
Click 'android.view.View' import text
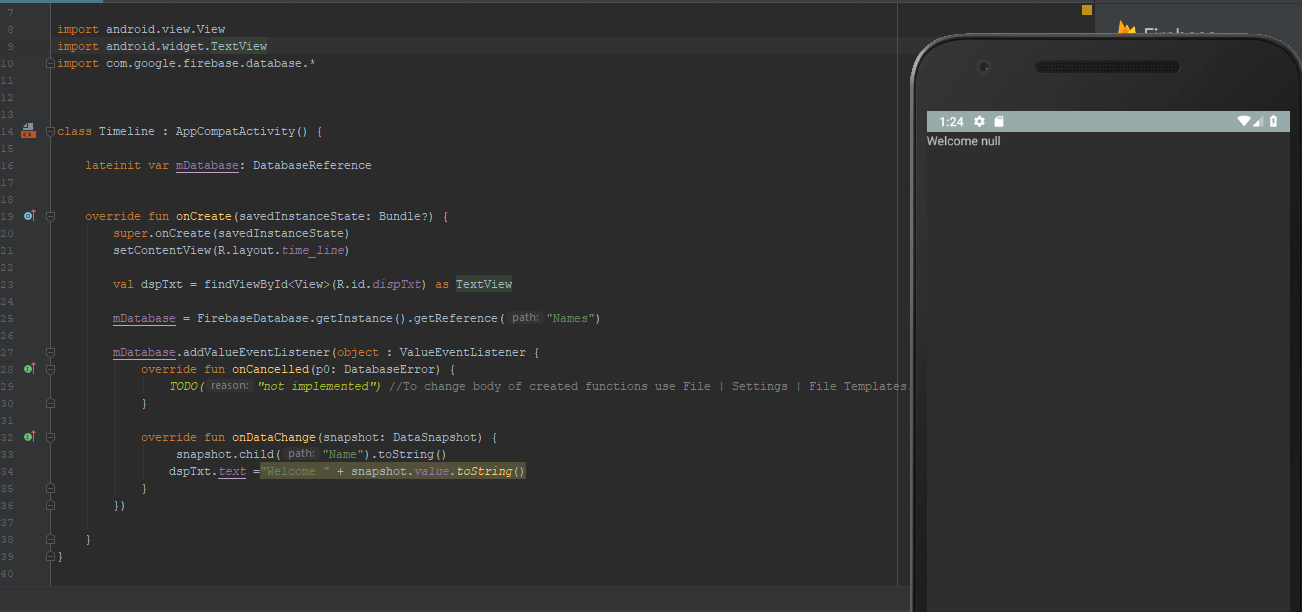(x=165, y=29)
